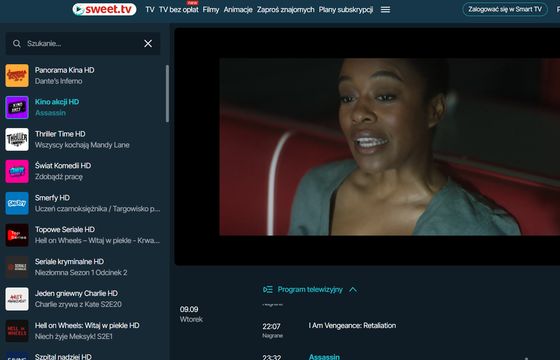Open the hamburger menu in the top navigation

(x=385, y=10)
